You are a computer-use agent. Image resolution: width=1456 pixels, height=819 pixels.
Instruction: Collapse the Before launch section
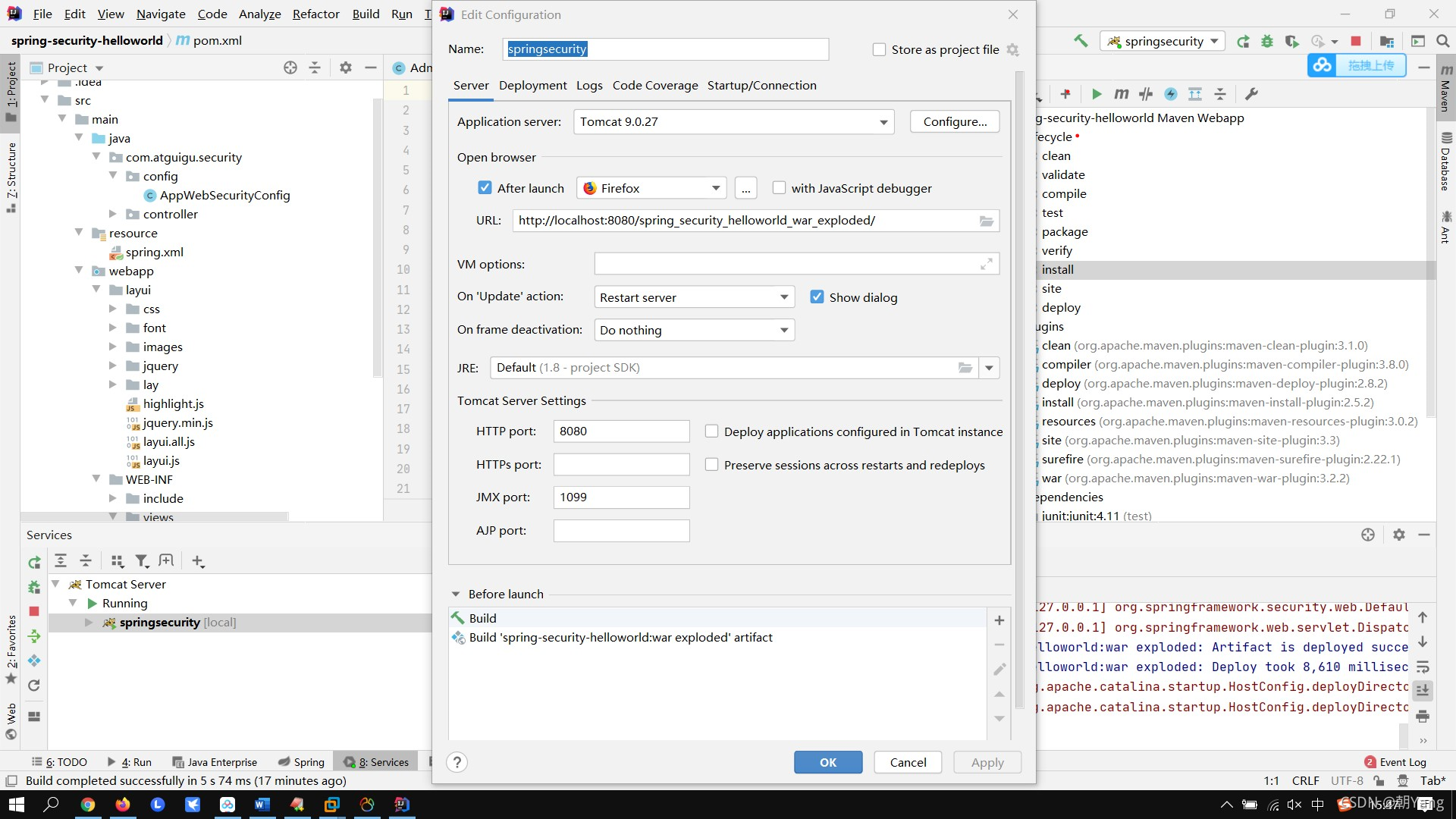coord(456,594)
